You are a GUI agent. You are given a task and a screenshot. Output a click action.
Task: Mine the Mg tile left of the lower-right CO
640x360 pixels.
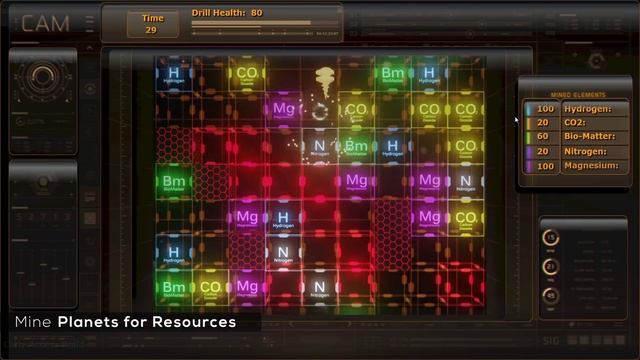429,218
